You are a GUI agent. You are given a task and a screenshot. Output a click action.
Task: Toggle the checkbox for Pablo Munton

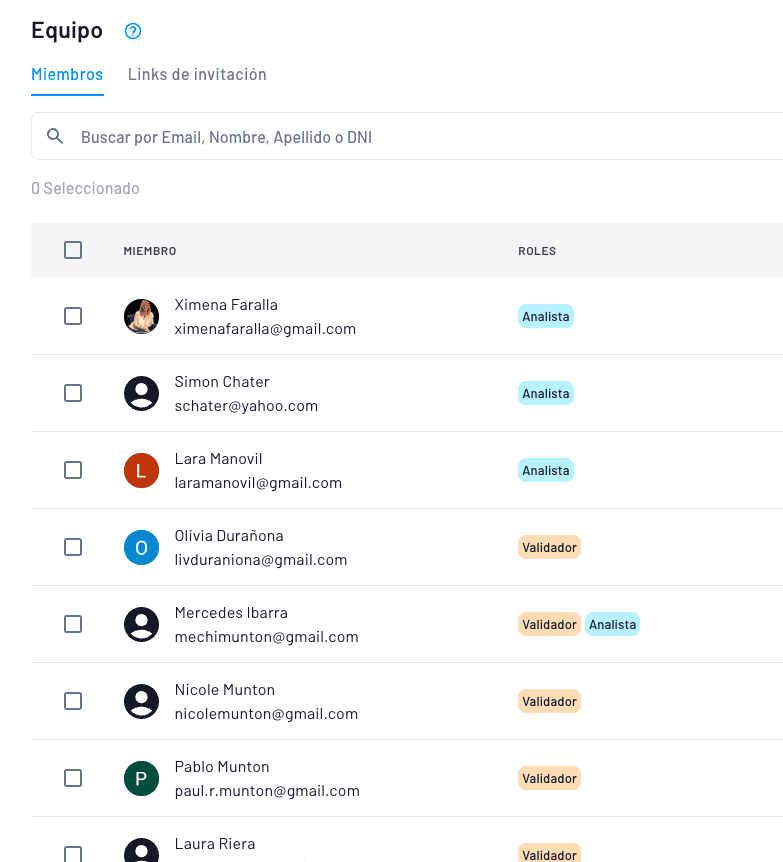pyautogui.click(x=73, y=778)
